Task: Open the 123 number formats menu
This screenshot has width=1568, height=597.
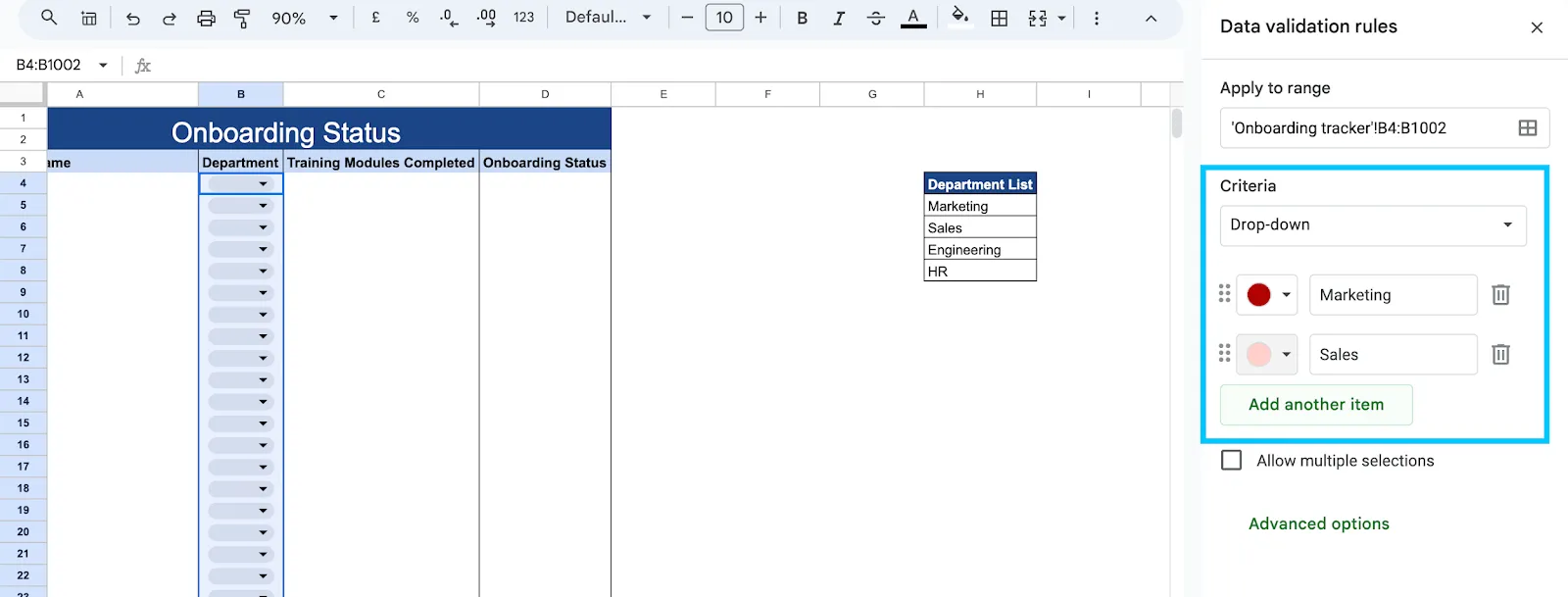Action: pyautogui.click(x=524, y=18)
